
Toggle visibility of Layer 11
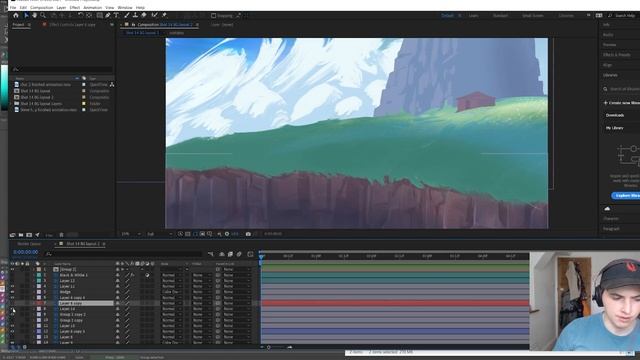pyautogui.click(x=12, y=287)
